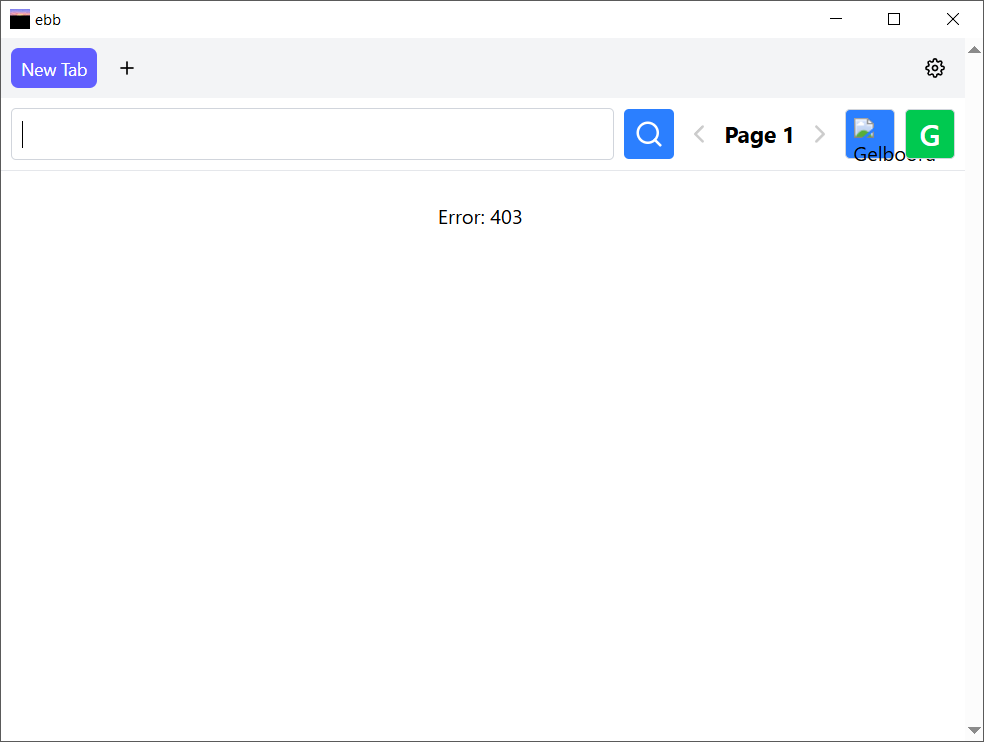Maximize the ebb window
This screenshot has width=984, height=742.
click(x=894, y=19)
